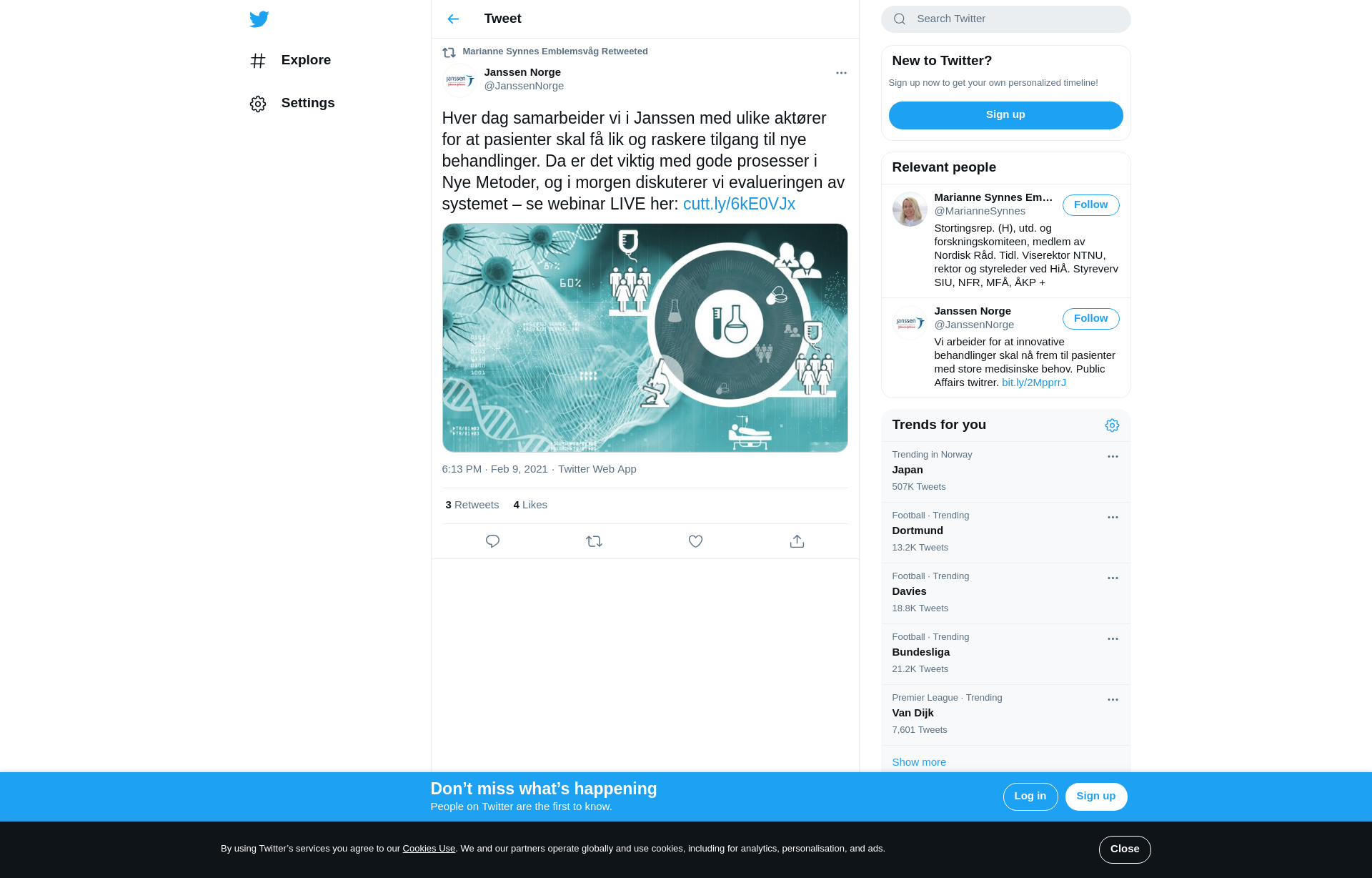The height and width of the screenshot is (878, 1372).
Task: Click the reply speech bubble icon
Action: (x=492, y=541)
